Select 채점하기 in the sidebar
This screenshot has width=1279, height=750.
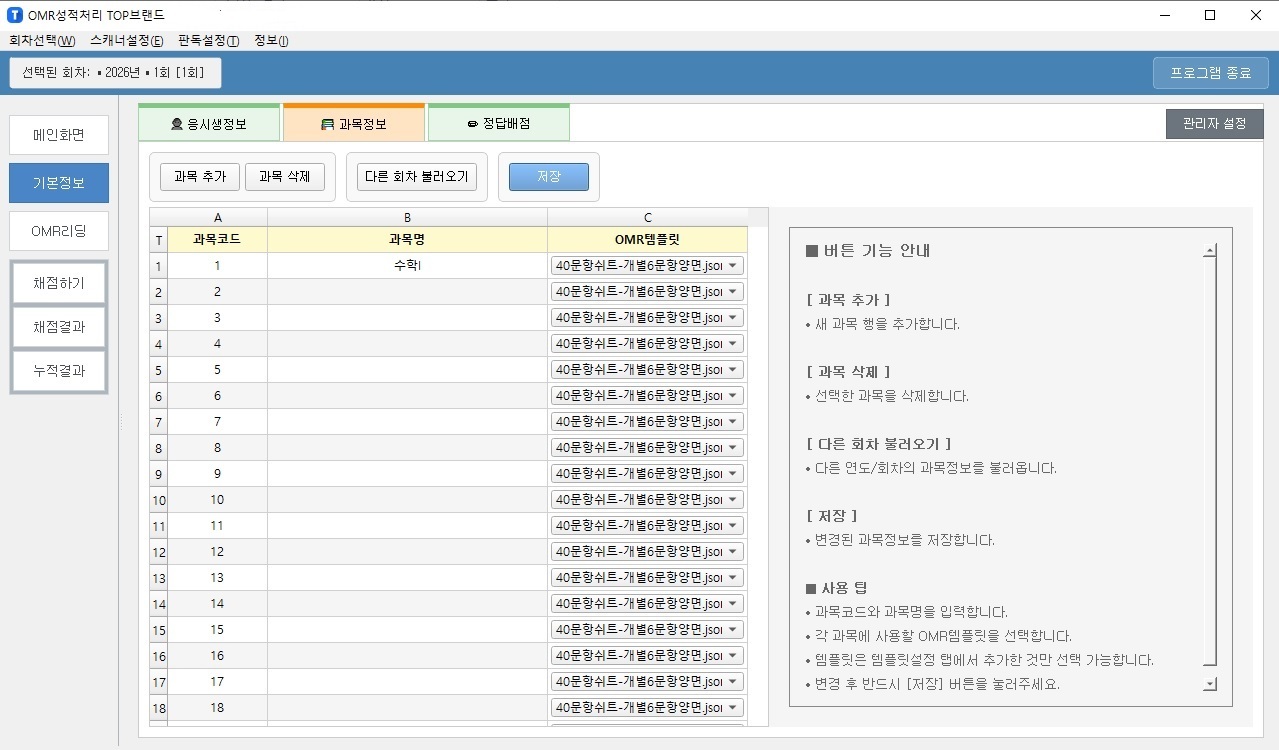[59, 283]
